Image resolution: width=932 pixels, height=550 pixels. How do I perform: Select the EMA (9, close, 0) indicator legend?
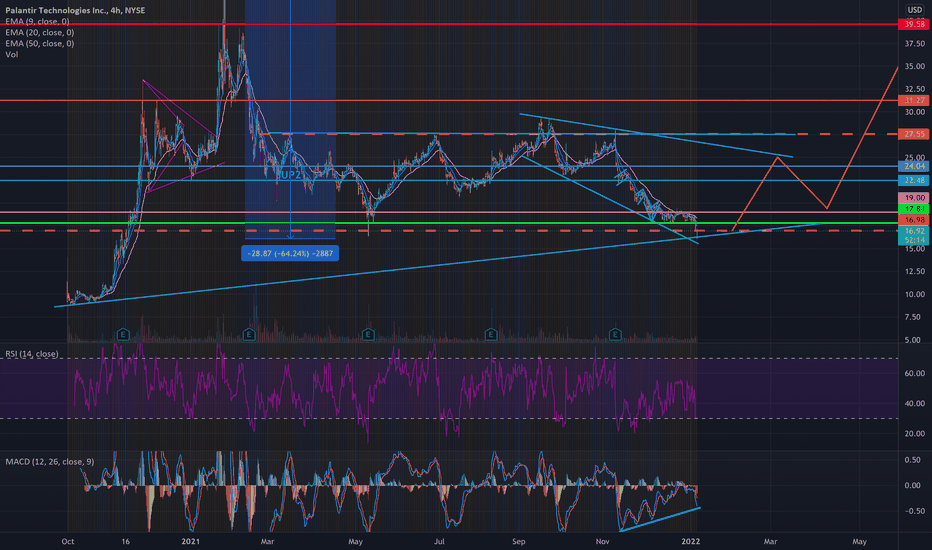point(37,21)
